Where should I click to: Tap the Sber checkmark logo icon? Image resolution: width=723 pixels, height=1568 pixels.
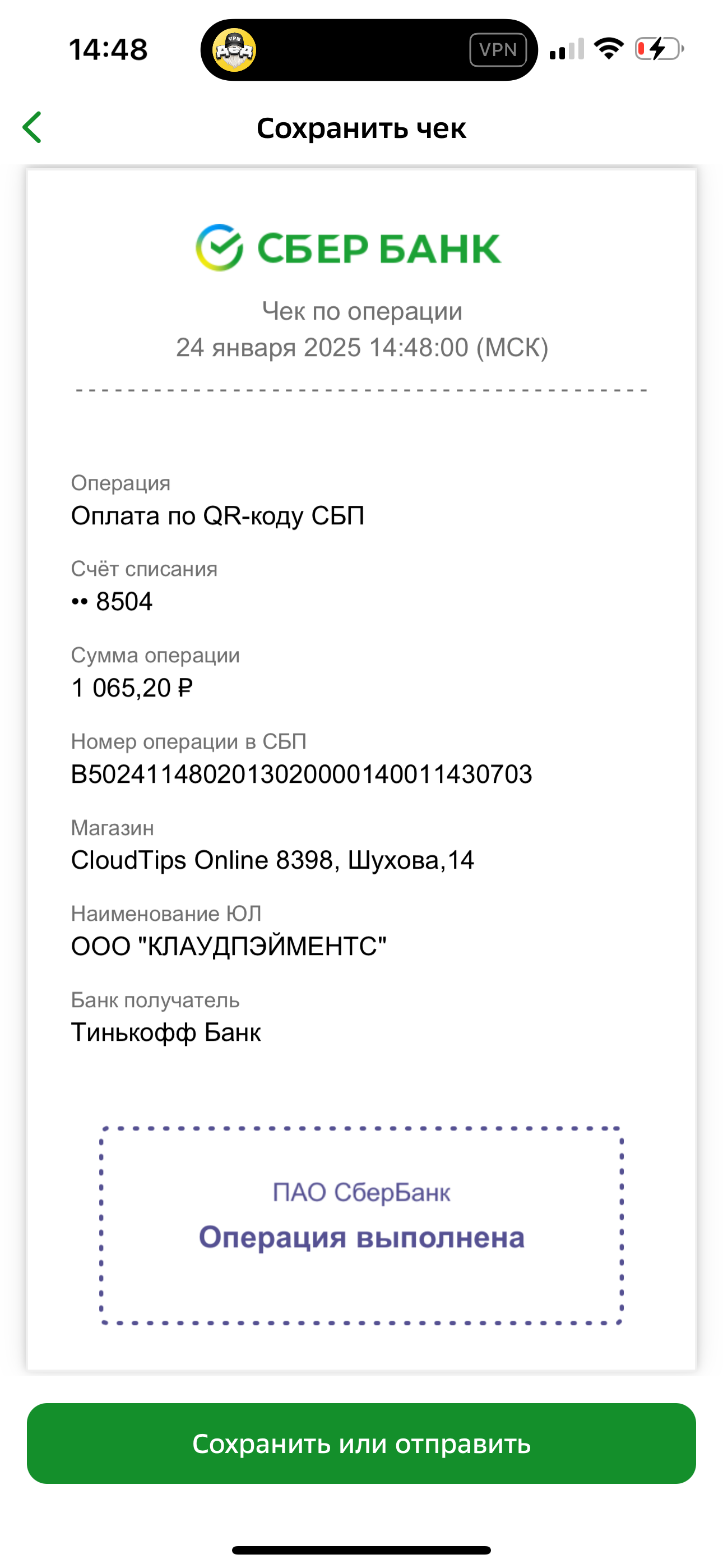pos(219,248)
